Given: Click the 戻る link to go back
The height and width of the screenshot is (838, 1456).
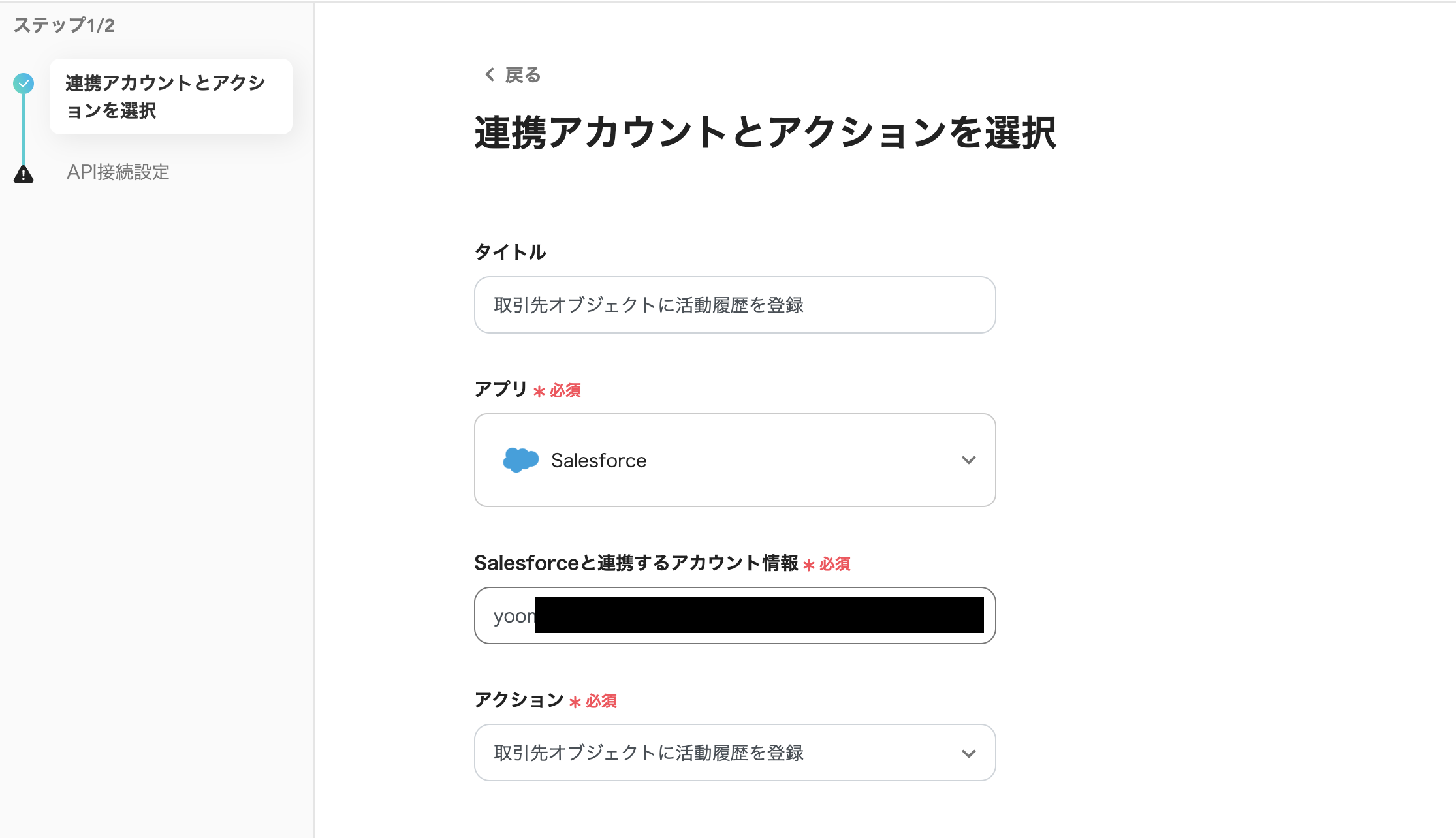Looking at the screenshot, I should [520, 74].
